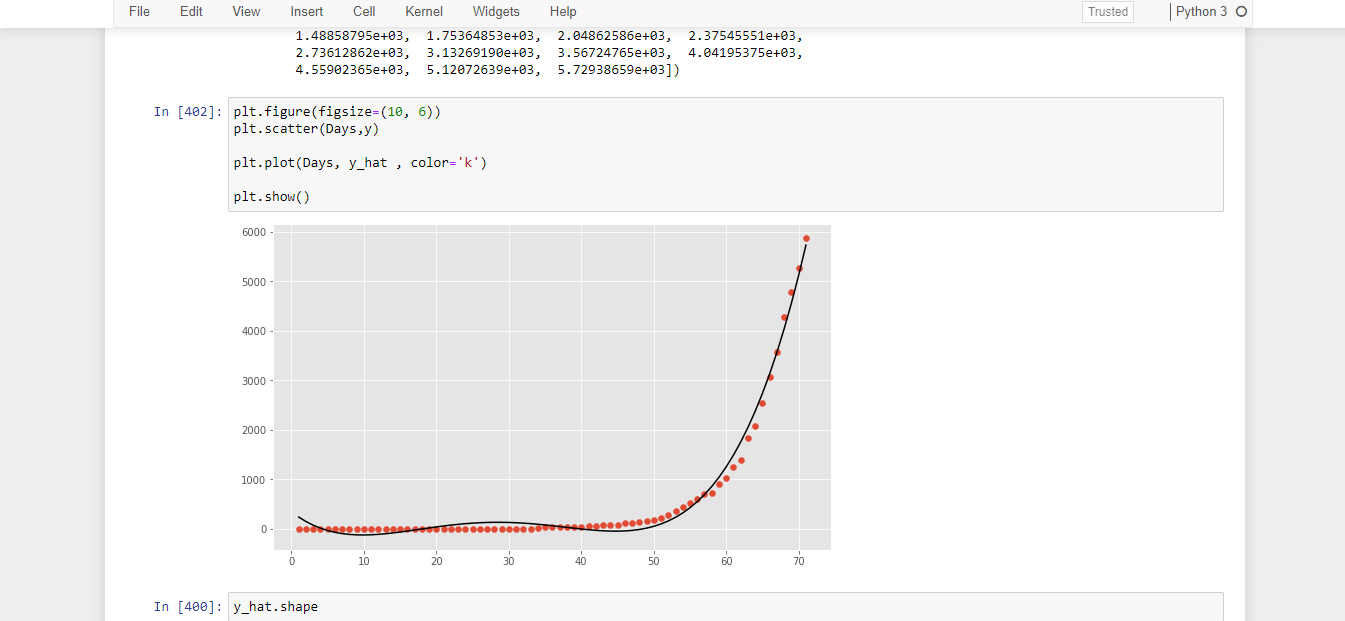Open the View menu
Viewport: 1345px width, 621px height.
tap(246, 12)
